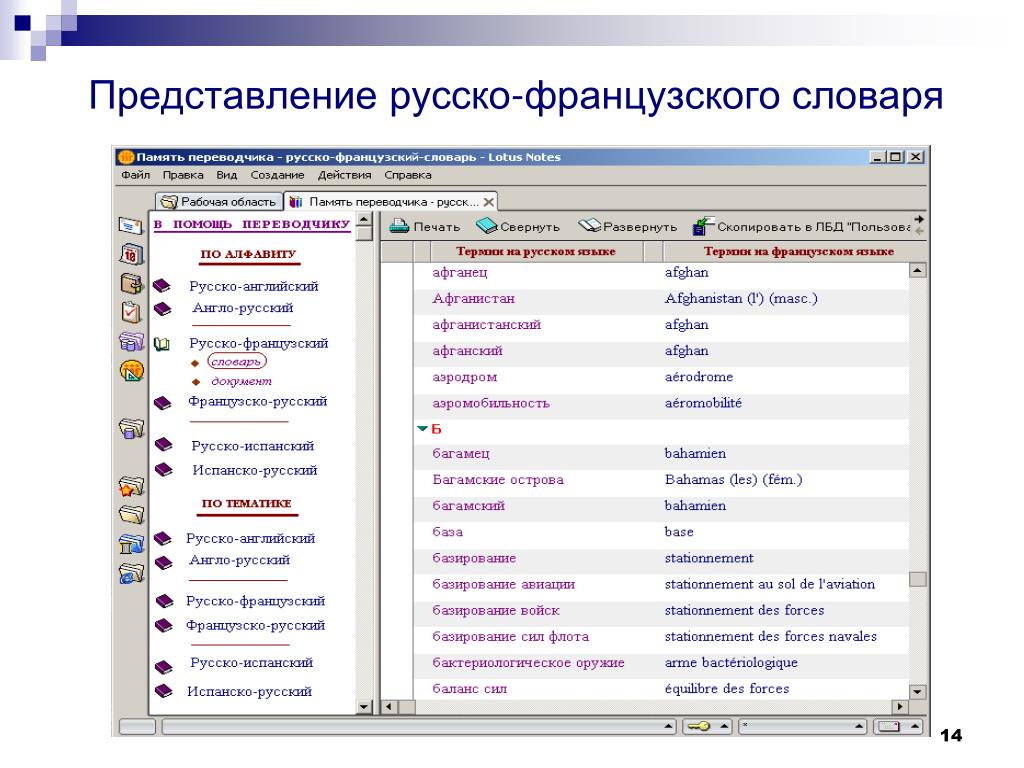Screen dimensions: 1024x768
Task: Open the to-do clipboard icon in sidebar
Action: [x=131, y=312]
